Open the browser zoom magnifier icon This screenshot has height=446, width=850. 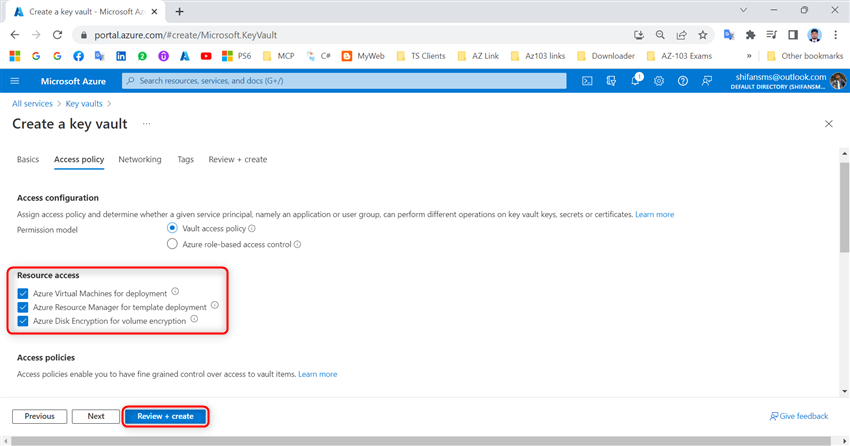(660, 35)
